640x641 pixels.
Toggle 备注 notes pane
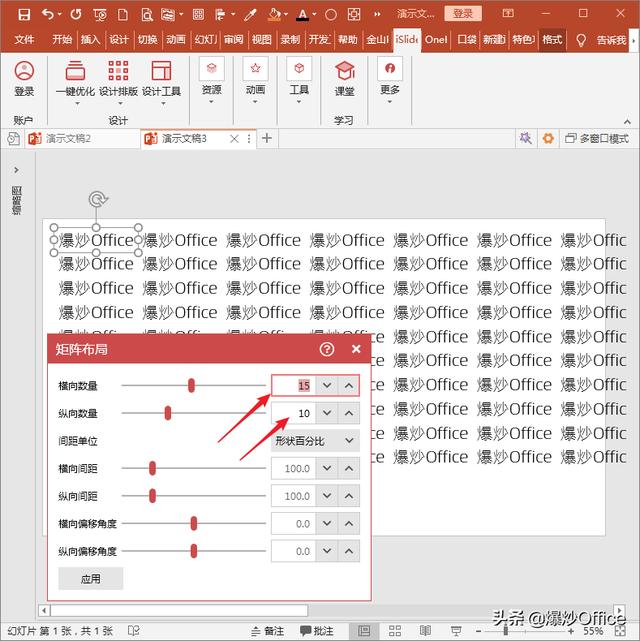[268, 631]
